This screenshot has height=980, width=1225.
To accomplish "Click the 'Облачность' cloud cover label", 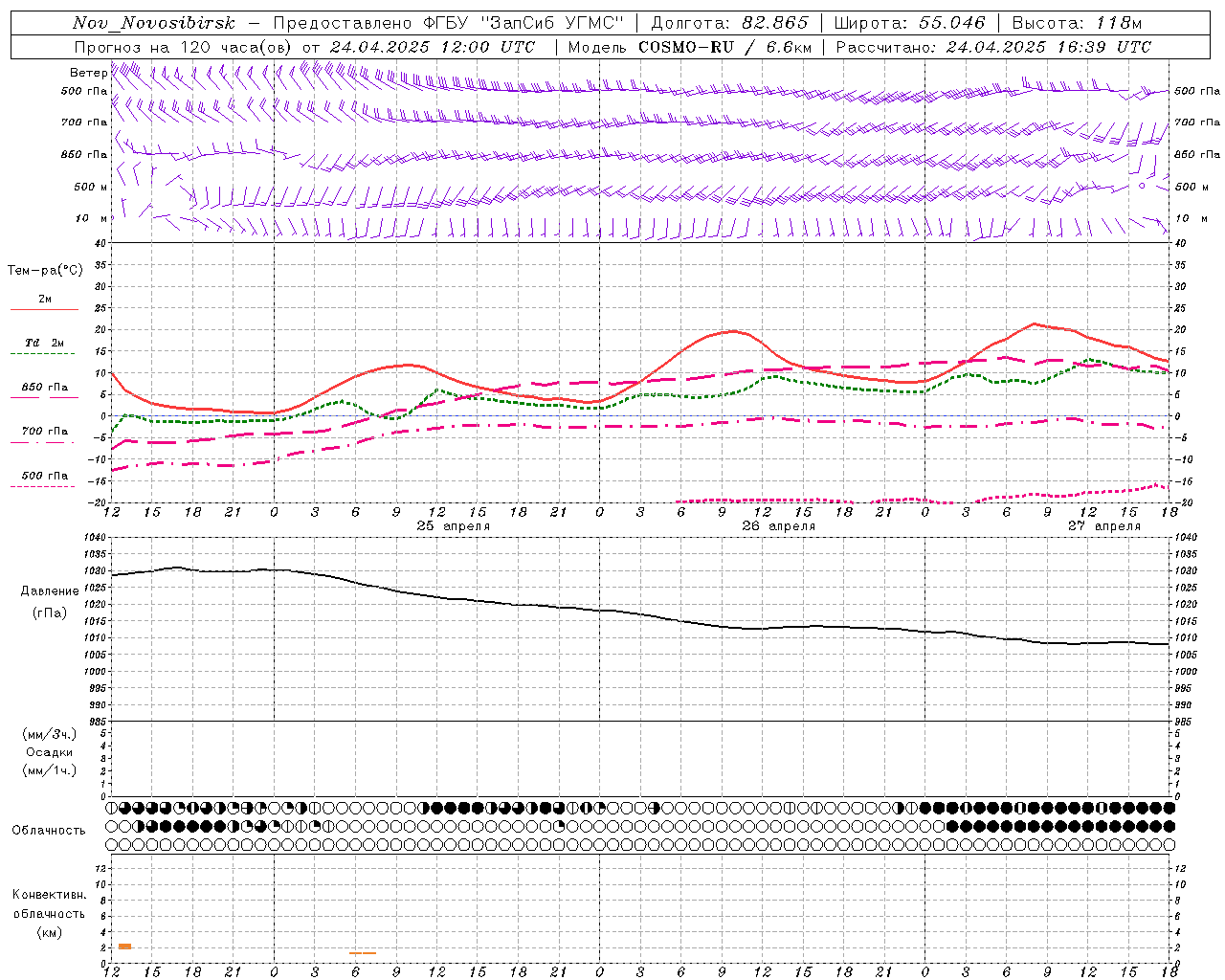I will coord(49,830).
